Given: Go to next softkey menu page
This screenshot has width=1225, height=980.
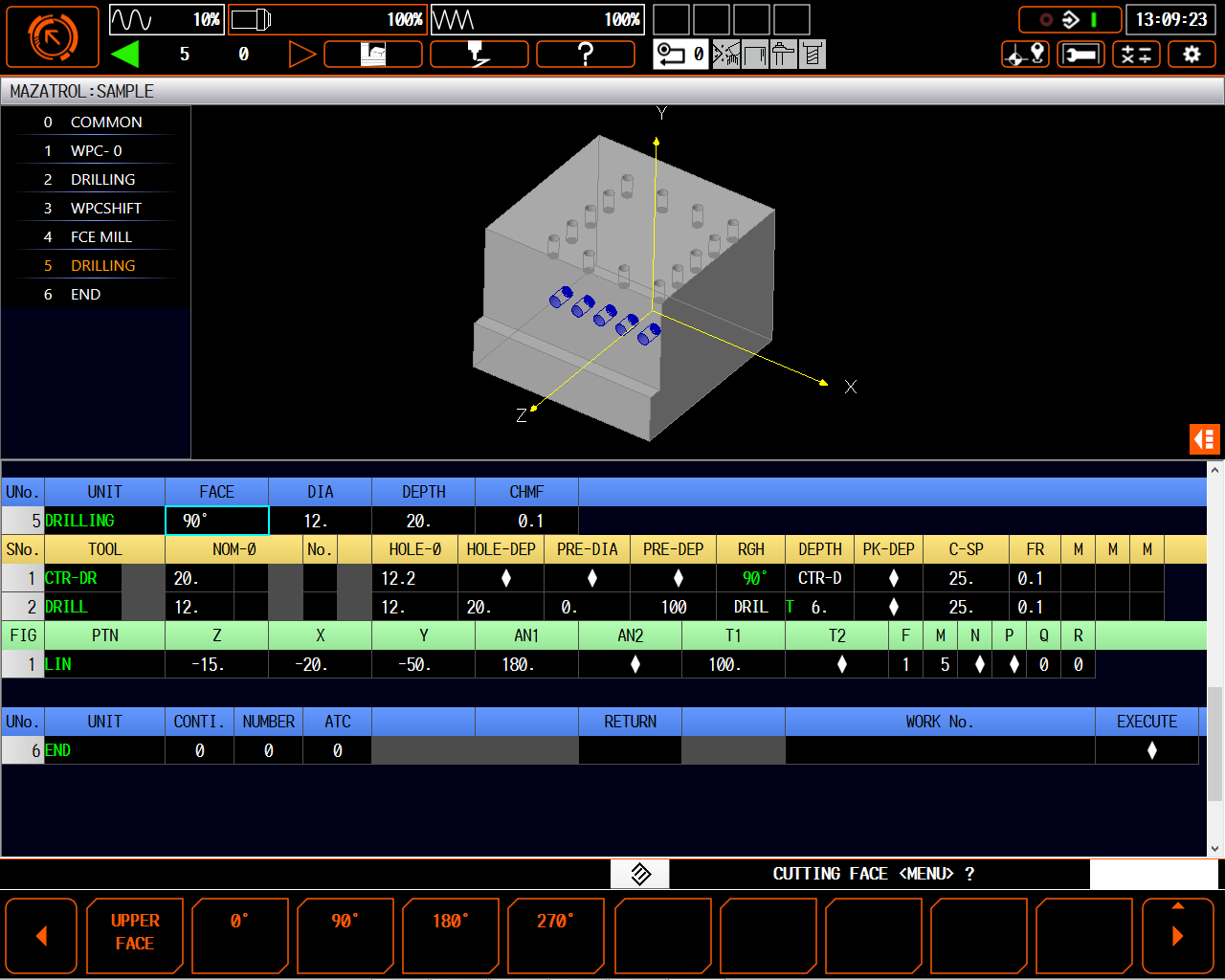Looking at the screenshot, I should point(1177,935).
